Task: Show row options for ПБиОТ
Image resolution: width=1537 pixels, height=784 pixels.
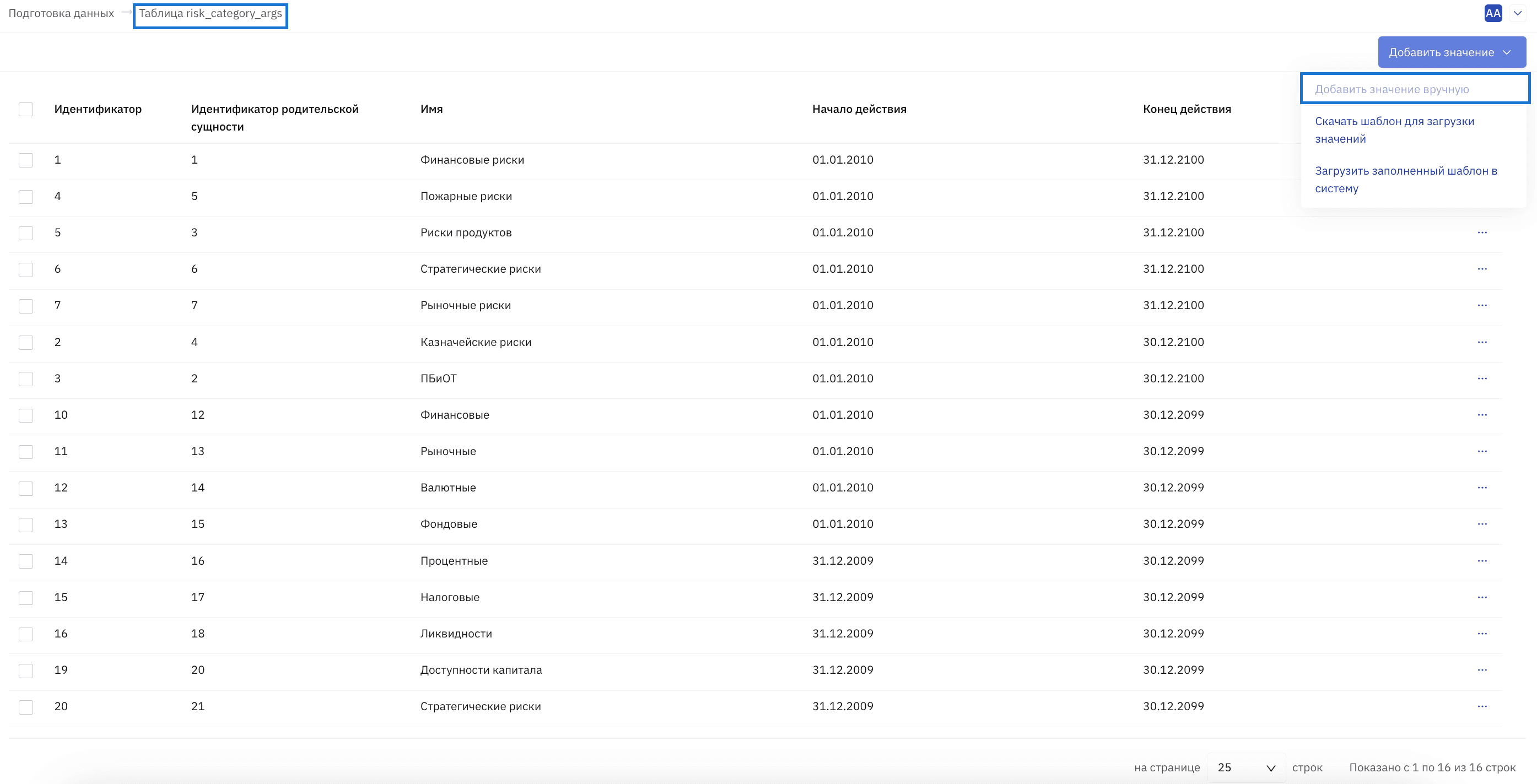Action: tap(1482, 379)
